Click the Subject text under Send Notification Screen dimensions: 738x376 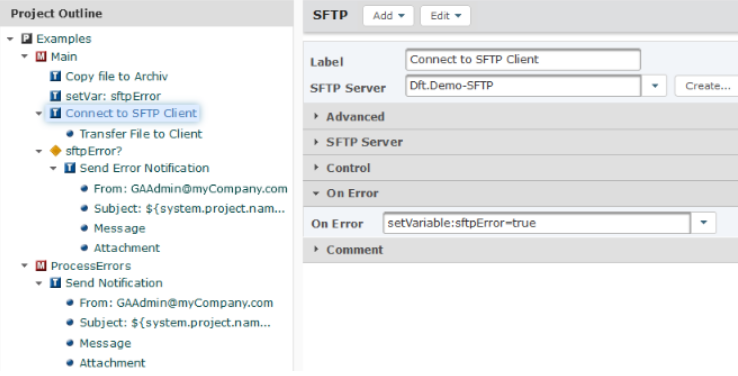175,322
